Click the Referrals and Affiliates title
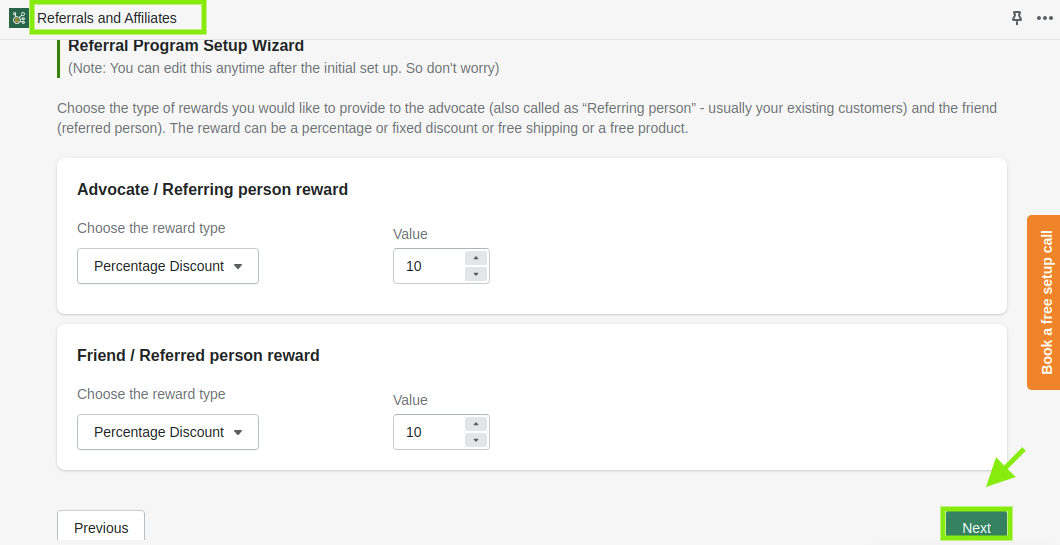The height and width of the screenshot is (545, 1060). (107, 18)
